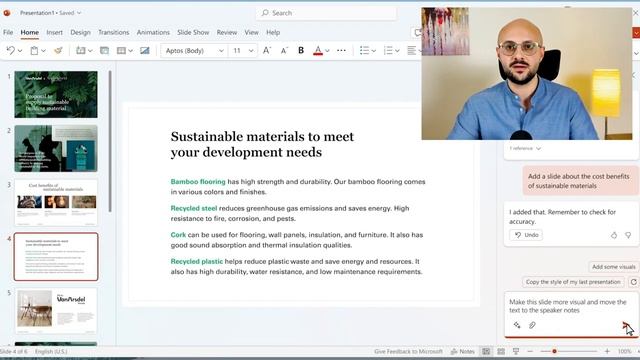Click the 100% zoom level
640x360 pixels.
click(x=624, y=351)
